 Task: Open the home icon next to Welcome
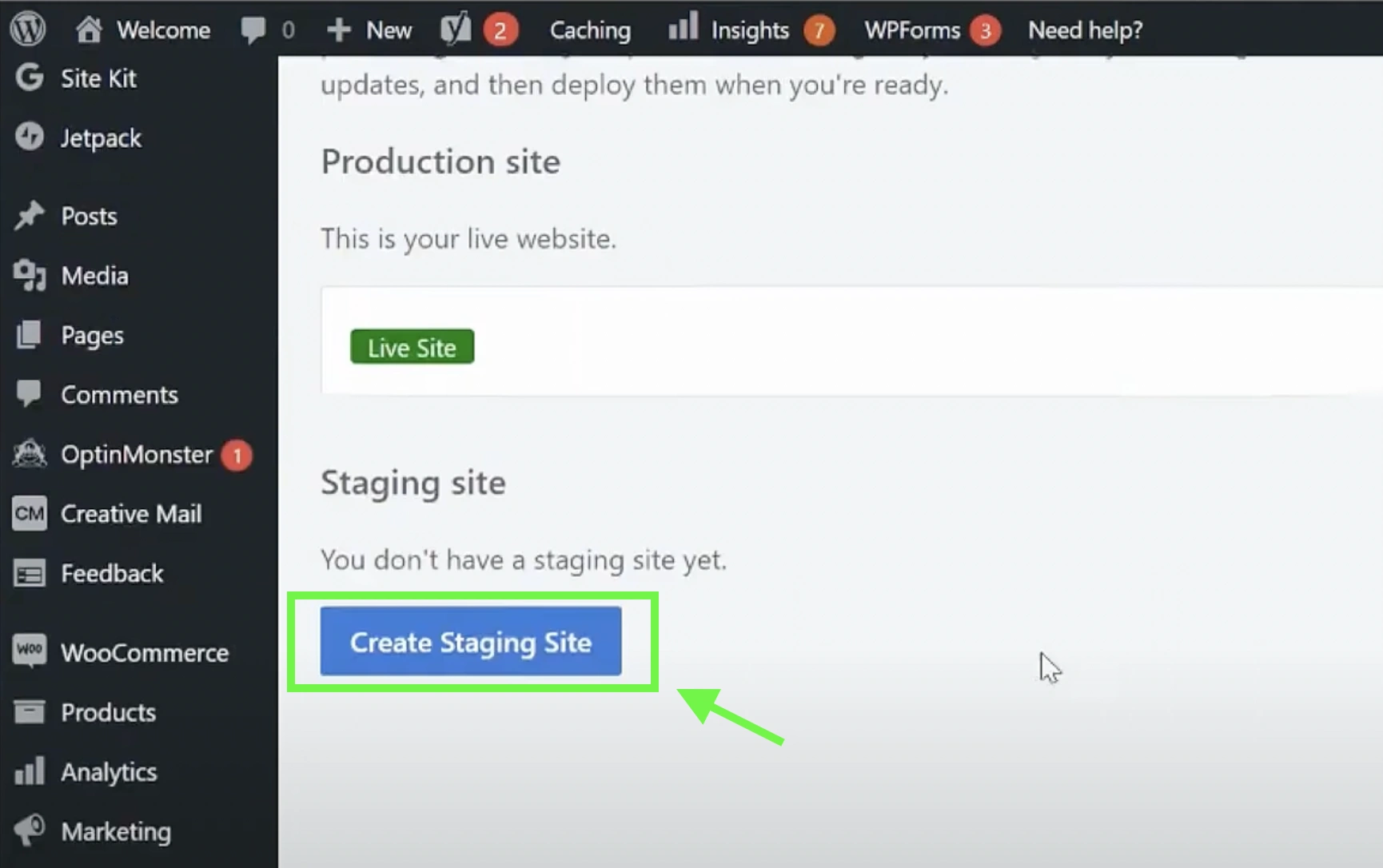click(x=89, y=30)
